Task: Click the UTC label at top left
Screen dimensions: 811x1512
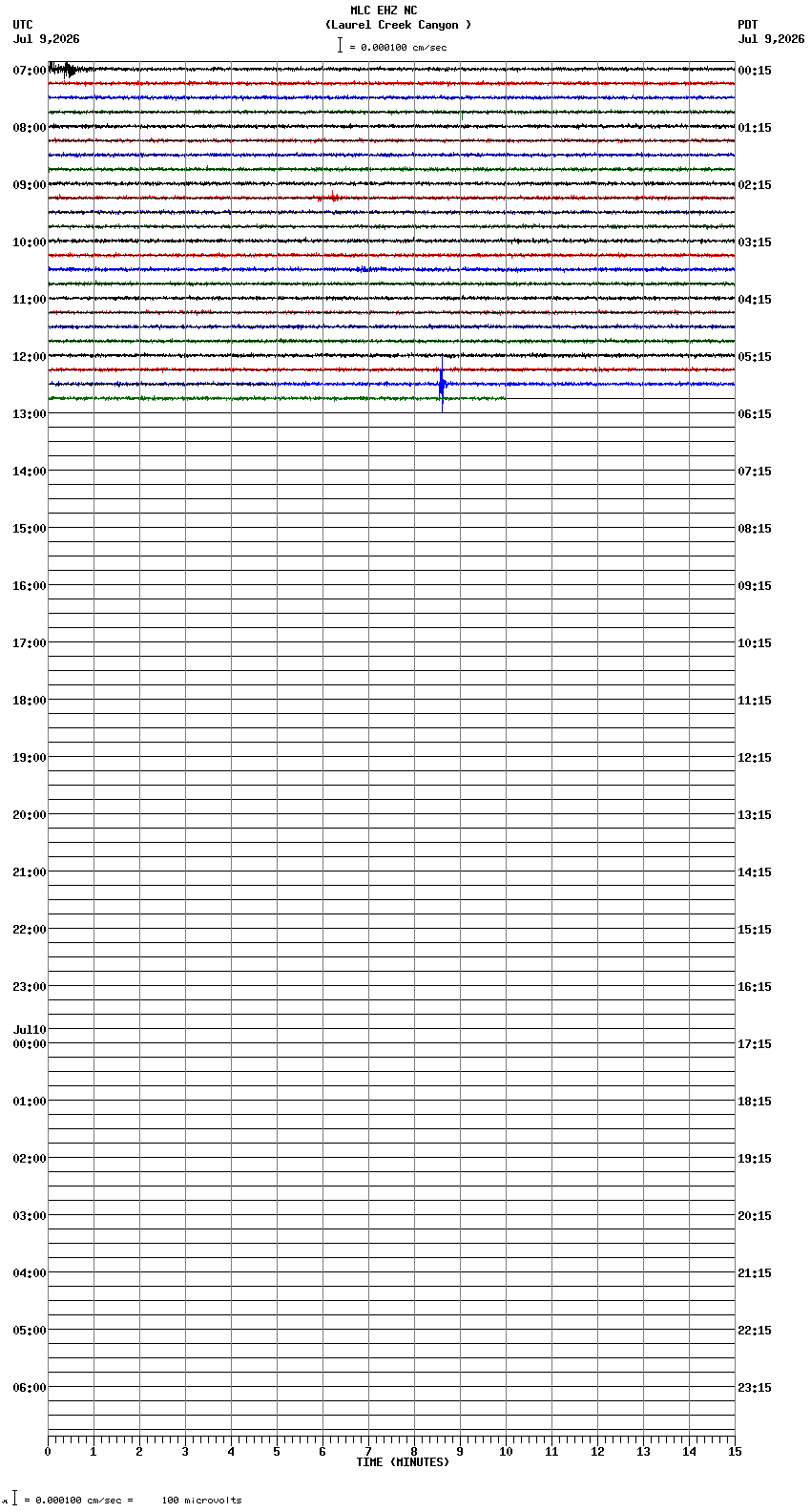Action: pyautogui.click(x=23, y=25)
